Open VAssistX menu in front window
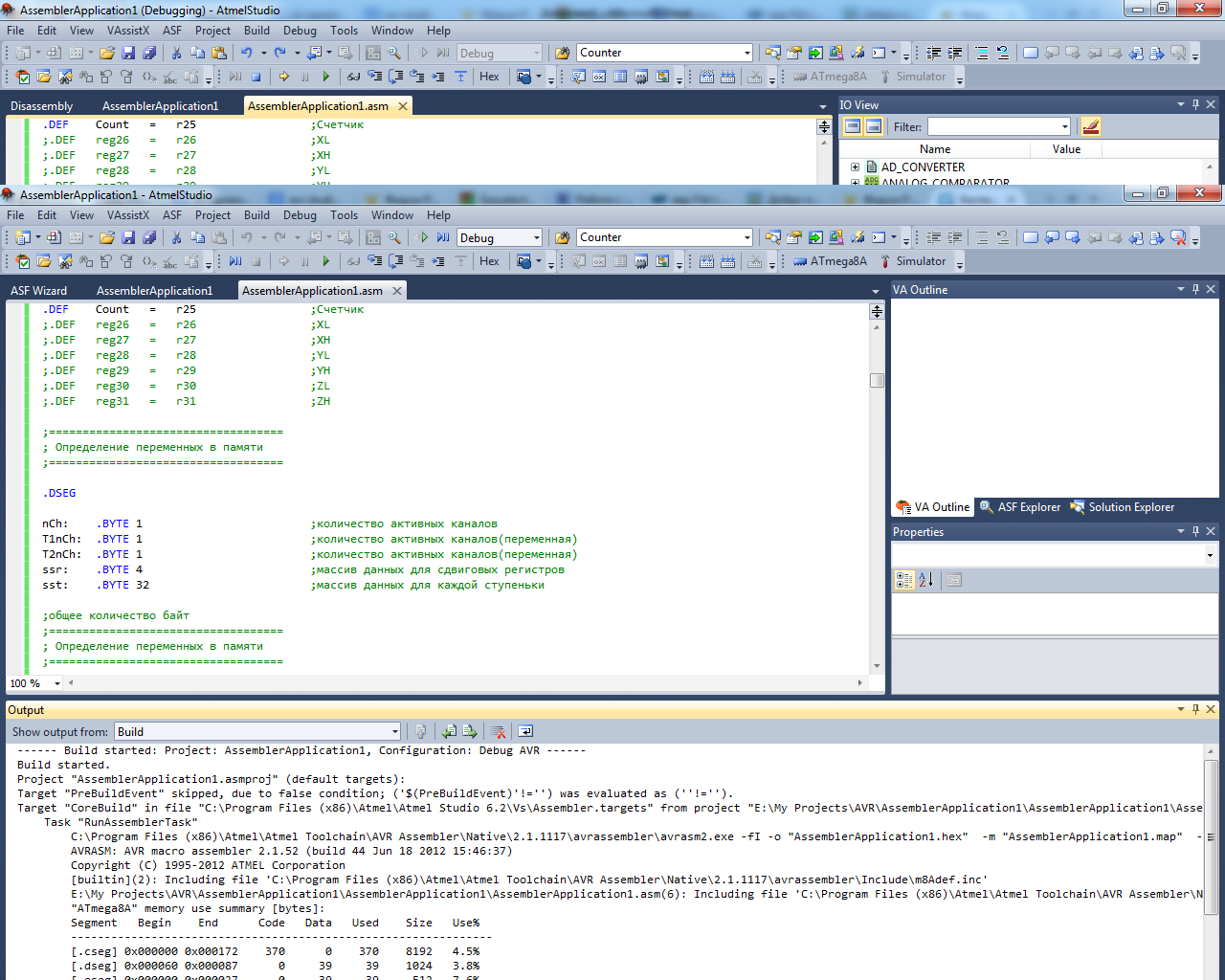This screenshot has width=1225, height=980. (128, 215)
